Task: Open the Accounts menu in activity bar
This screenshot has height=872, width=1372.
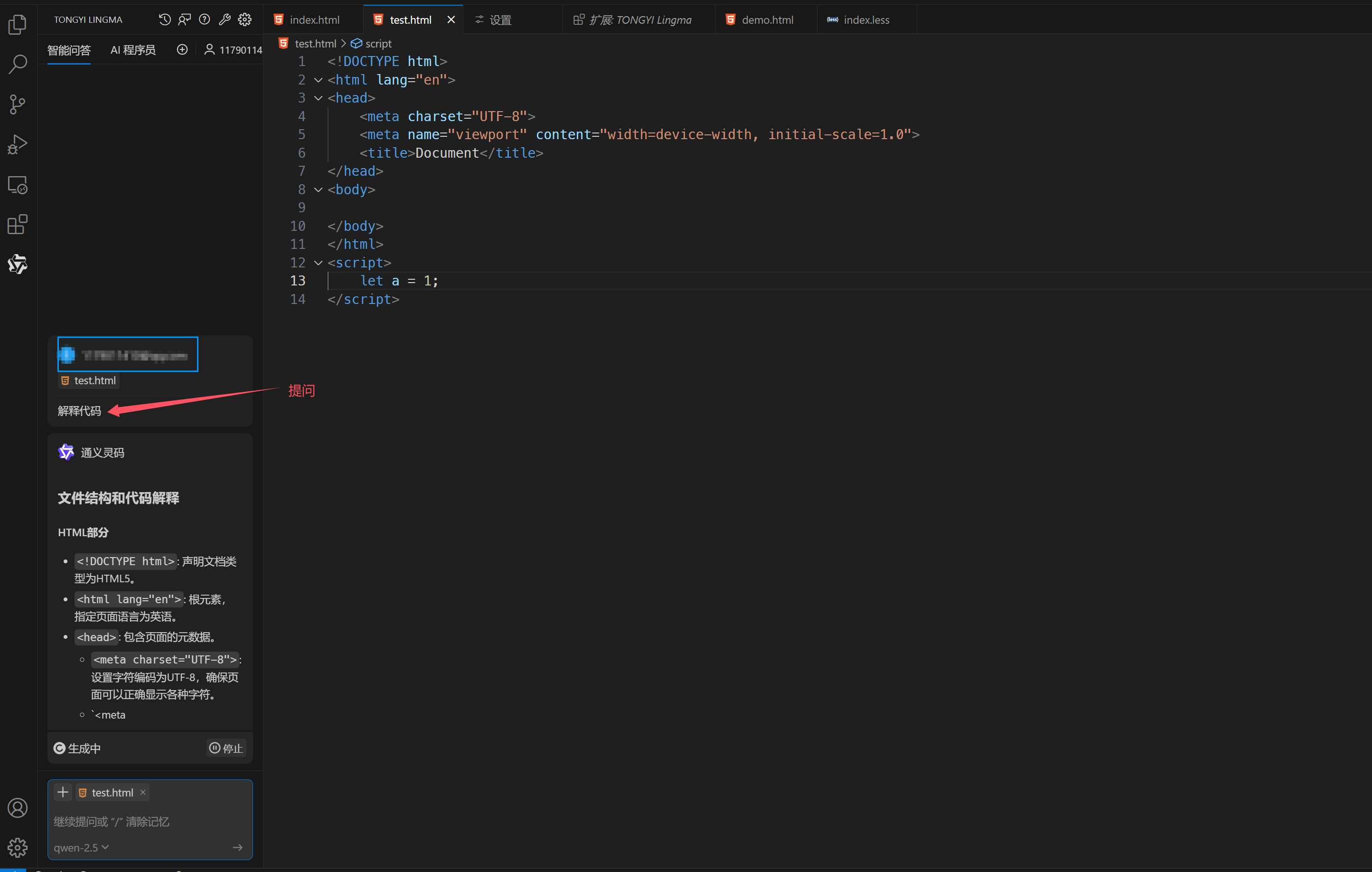Action: 18,808
